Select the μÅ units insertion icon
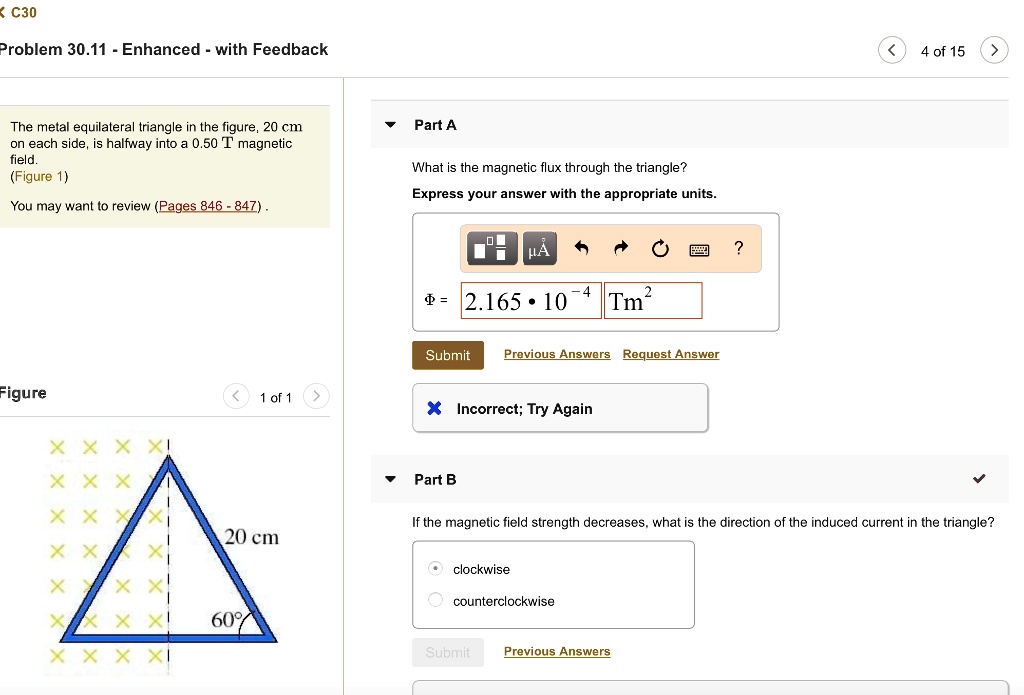Screen dimensions: 1024x695 [539, 248]
